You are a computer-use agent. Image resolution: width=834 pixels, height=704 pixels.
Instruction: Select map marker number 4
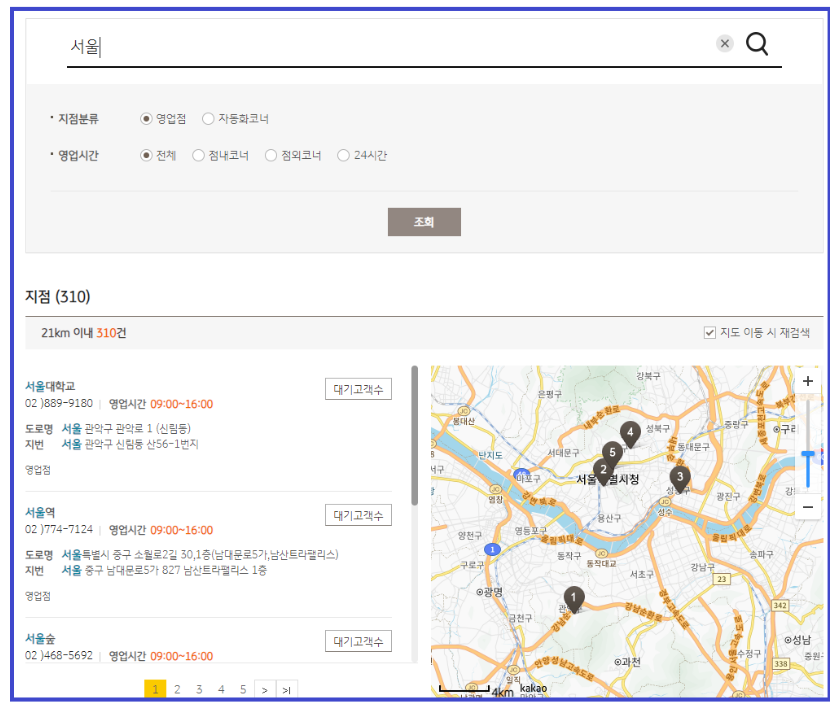pyautogui.click(x=630, y=434)
